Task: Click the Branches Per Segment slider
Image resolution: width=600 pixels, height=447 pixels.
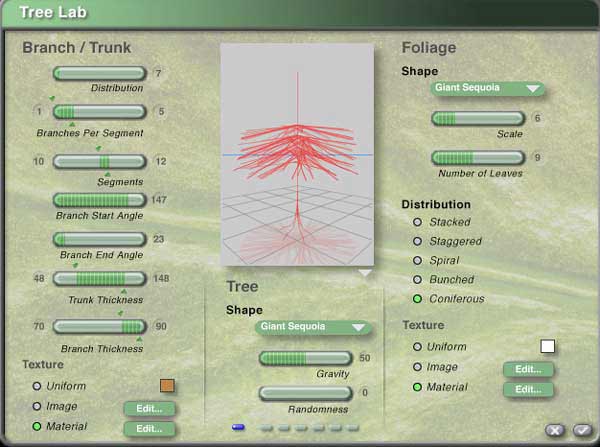Action: [x=99, y=112]
